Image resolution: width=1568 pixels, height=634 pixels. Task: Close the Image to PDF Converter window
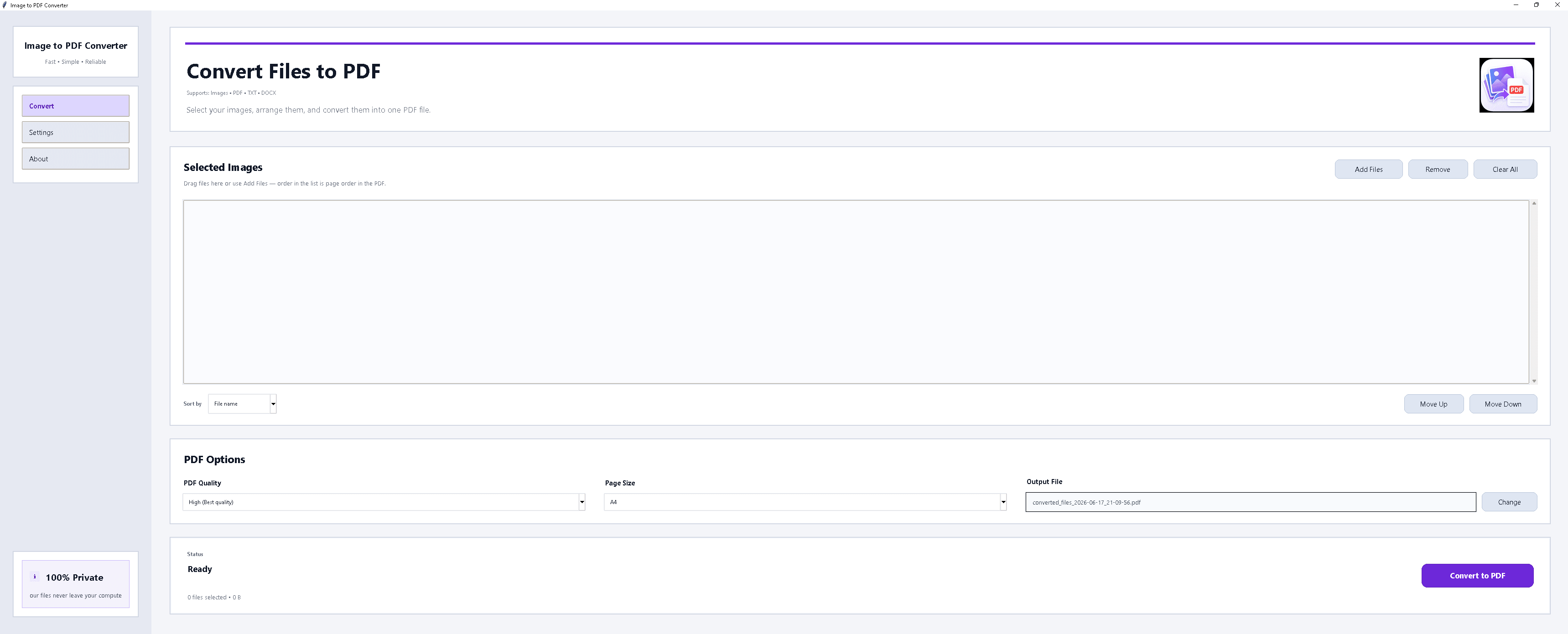point(1557,5)
